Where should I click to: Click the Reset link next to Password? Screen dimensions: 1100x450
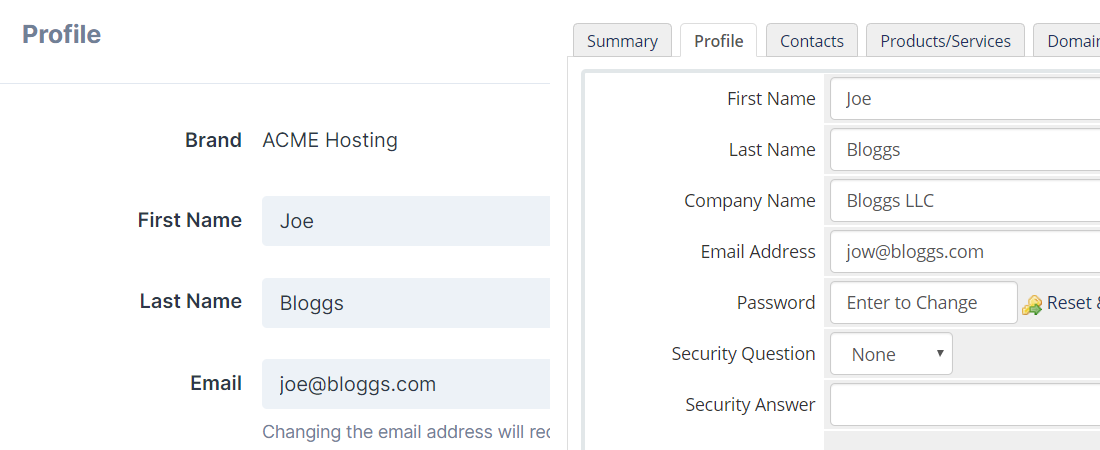click(x=1072, y=303)
